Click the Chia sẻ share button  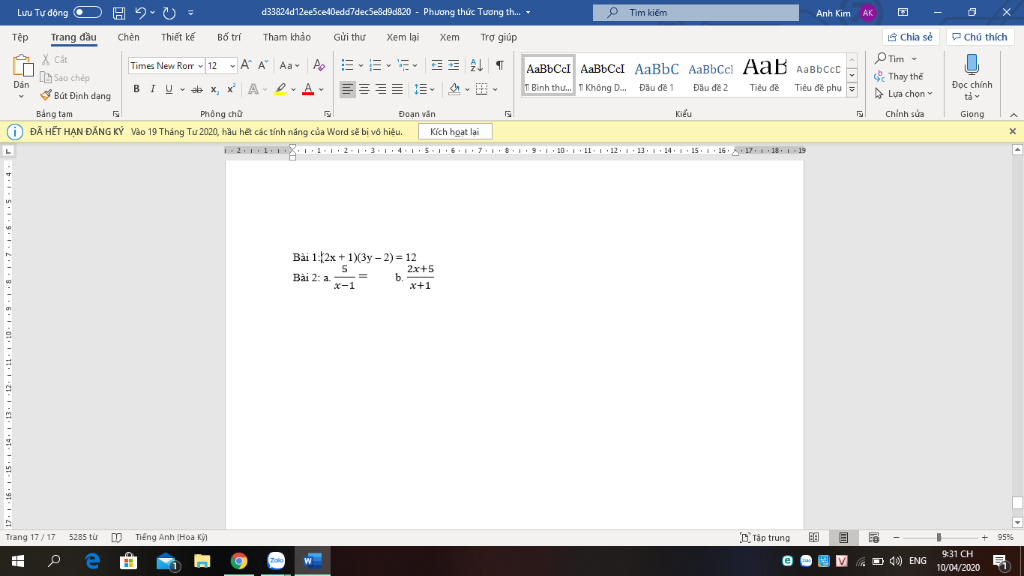[x=910, y=37]
